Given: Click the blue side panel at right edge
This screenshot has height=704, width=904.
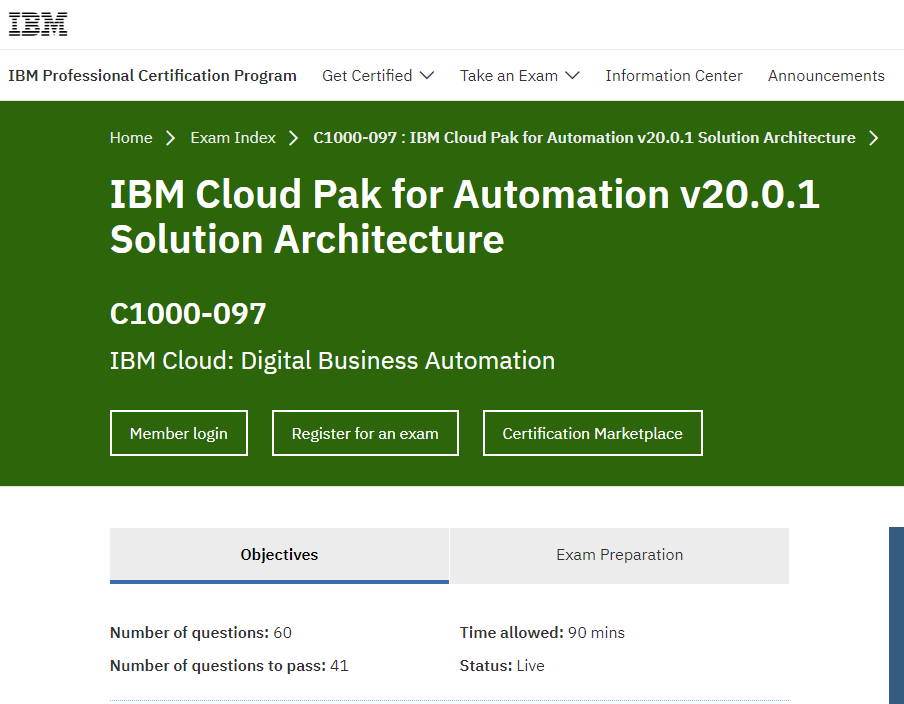Looking at the screenshot, I should pyautogui.click(x=897, y=615).
